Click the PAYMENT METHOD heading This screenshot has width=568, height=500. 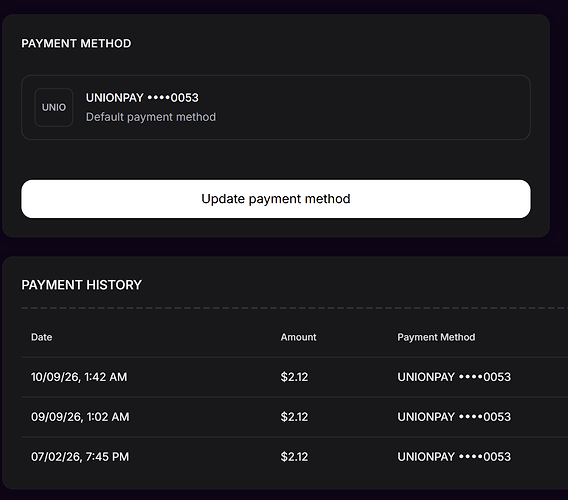[76, 43]
